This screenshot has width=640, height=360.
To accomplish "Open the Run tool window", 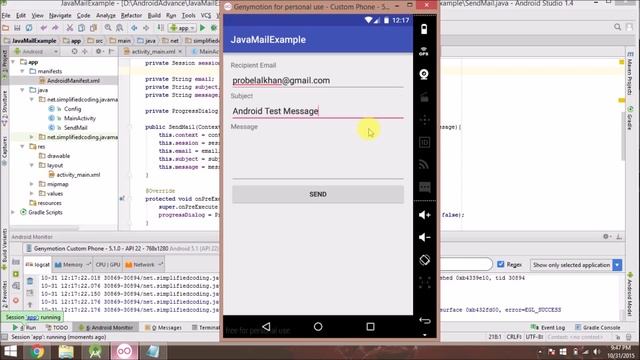I will click(x=25, y=327).
